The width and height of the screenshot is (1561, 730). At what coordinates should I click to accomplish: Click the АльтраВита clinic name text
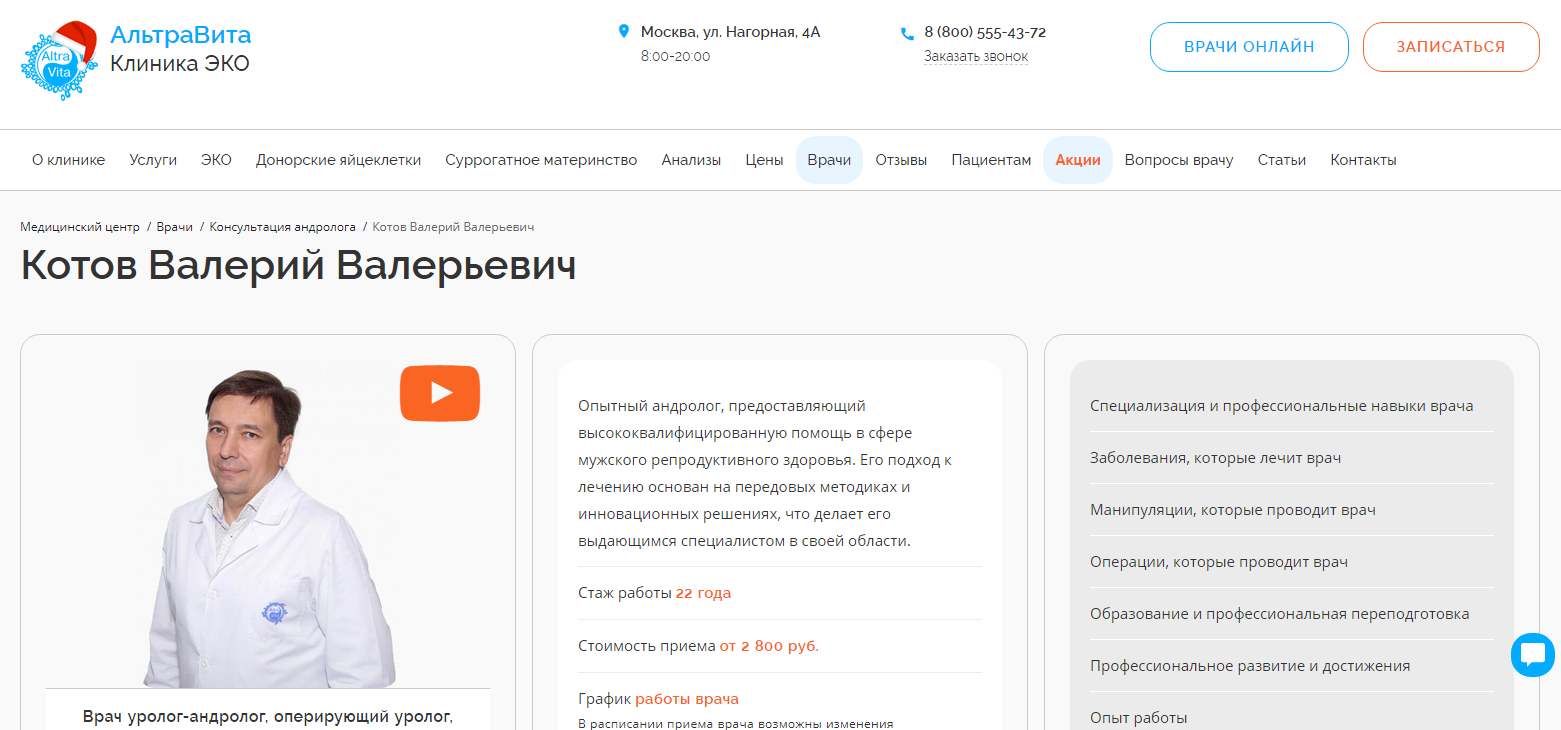180,35
